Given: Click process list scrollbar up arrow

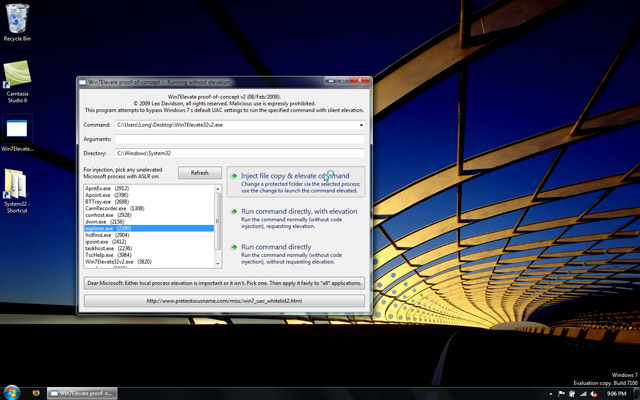Looking at the screenshot, I should pyautogui.click(x=218, y=189).
